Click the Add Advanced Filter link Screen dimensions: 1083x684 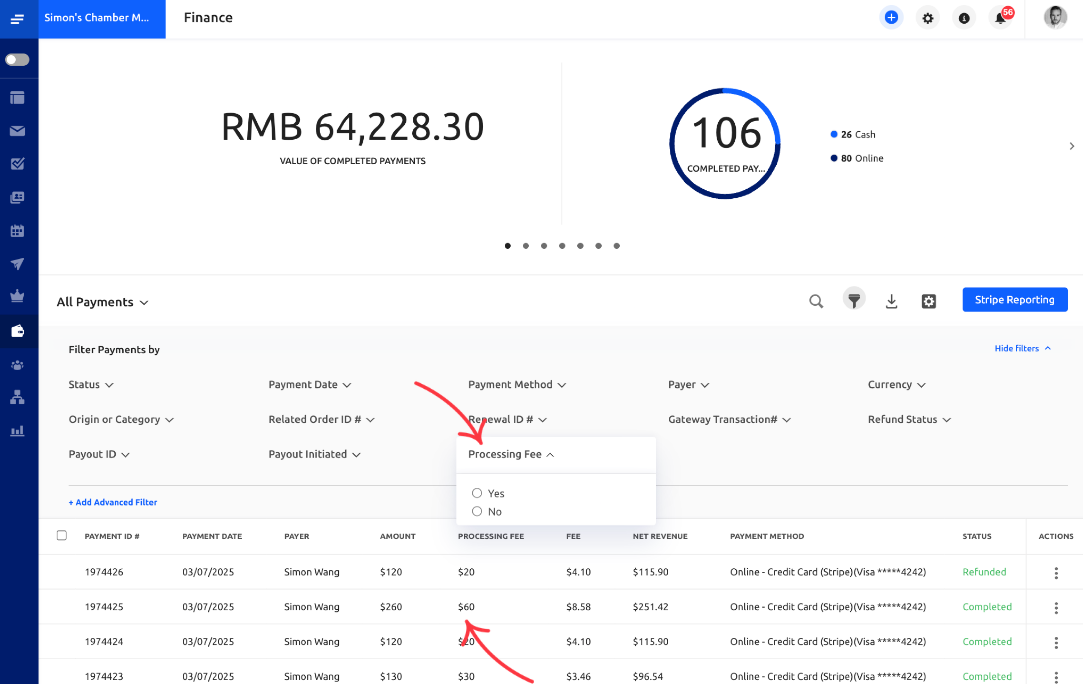click(x=113, y=502)
